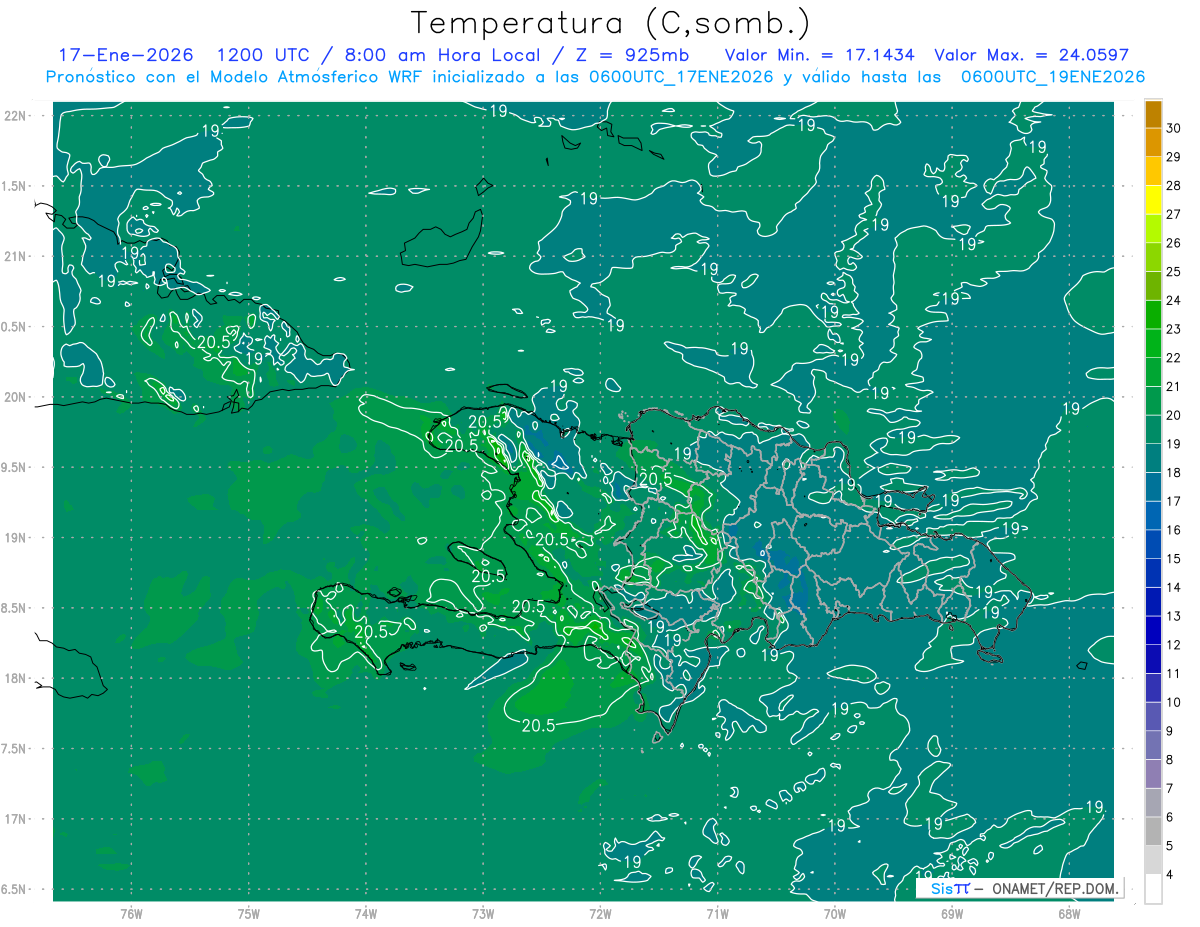Select the pressure level "Z = 925mb"
Image resolution: width=1200 pixels, height=927 pixels.
[x=630, y=56]
